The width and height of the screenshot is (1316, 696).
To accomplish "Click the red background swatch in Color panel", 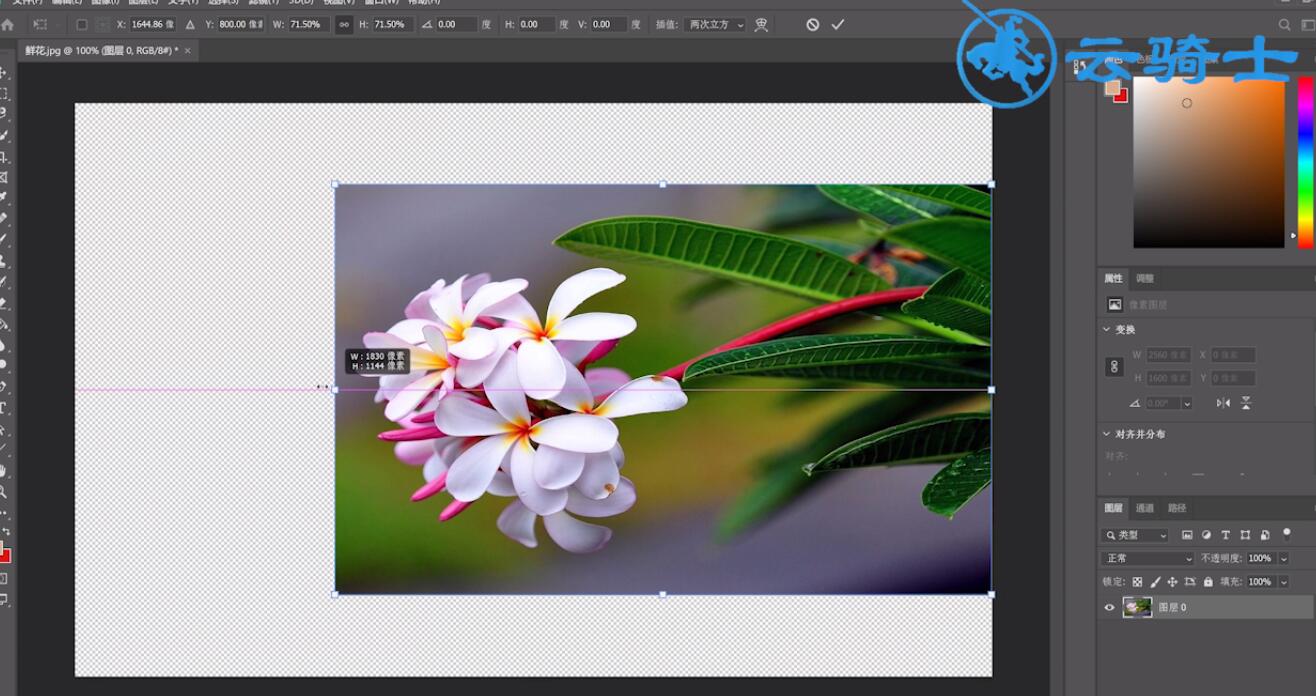I will coord(1121,96).
